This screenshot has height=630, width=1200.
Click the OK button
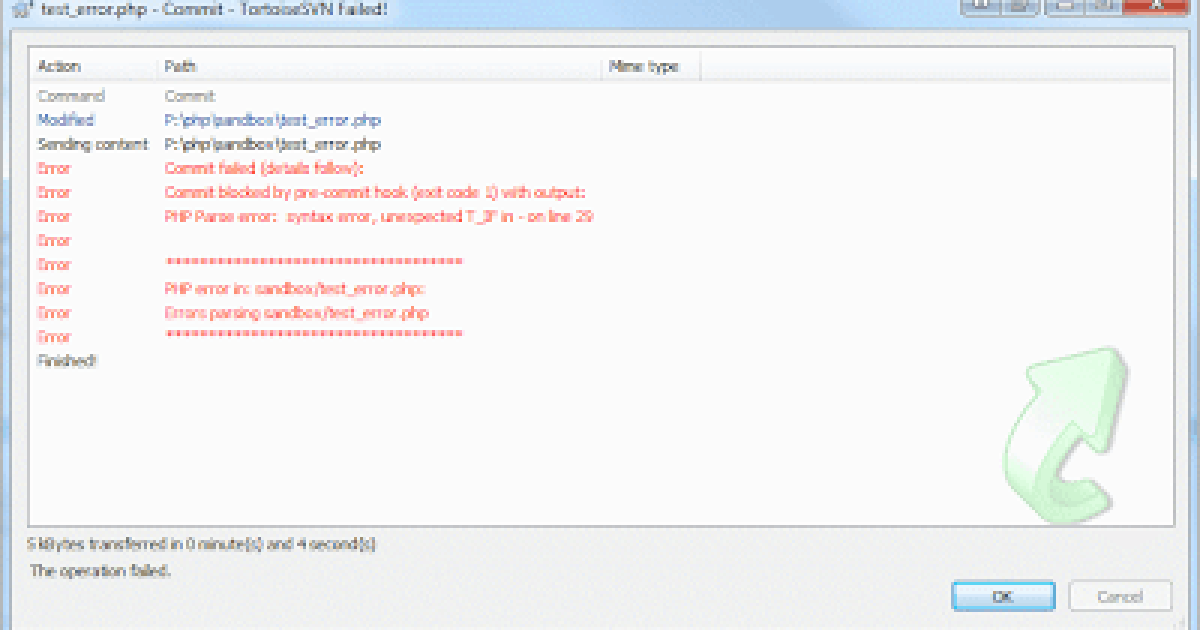coord(1003,596)
